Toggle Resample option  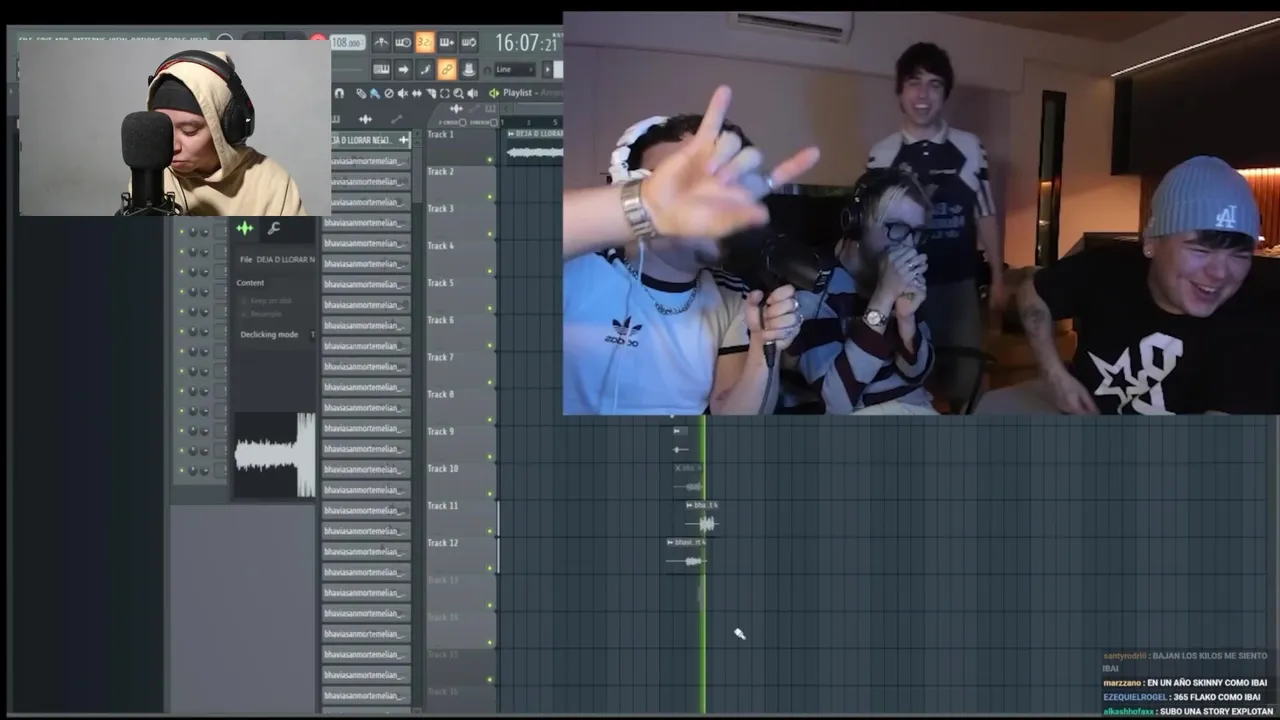point(263,314)
